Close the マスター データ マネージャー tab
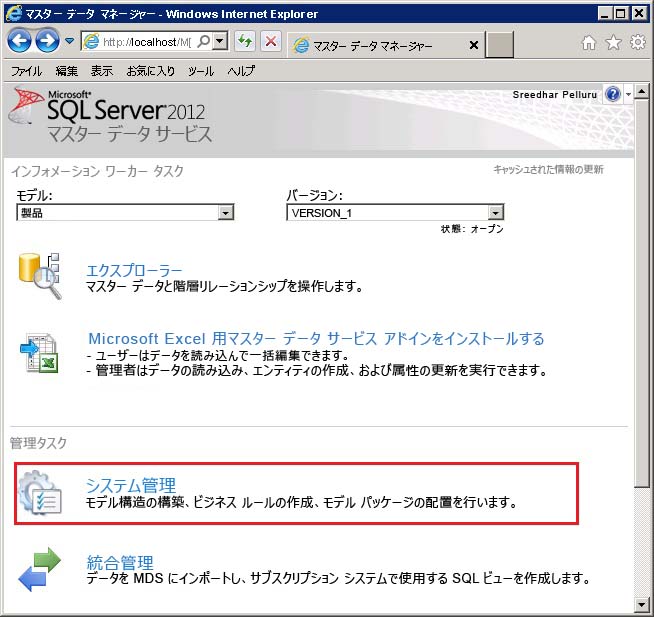Screen dimensions: 654x617 point(474,45)
